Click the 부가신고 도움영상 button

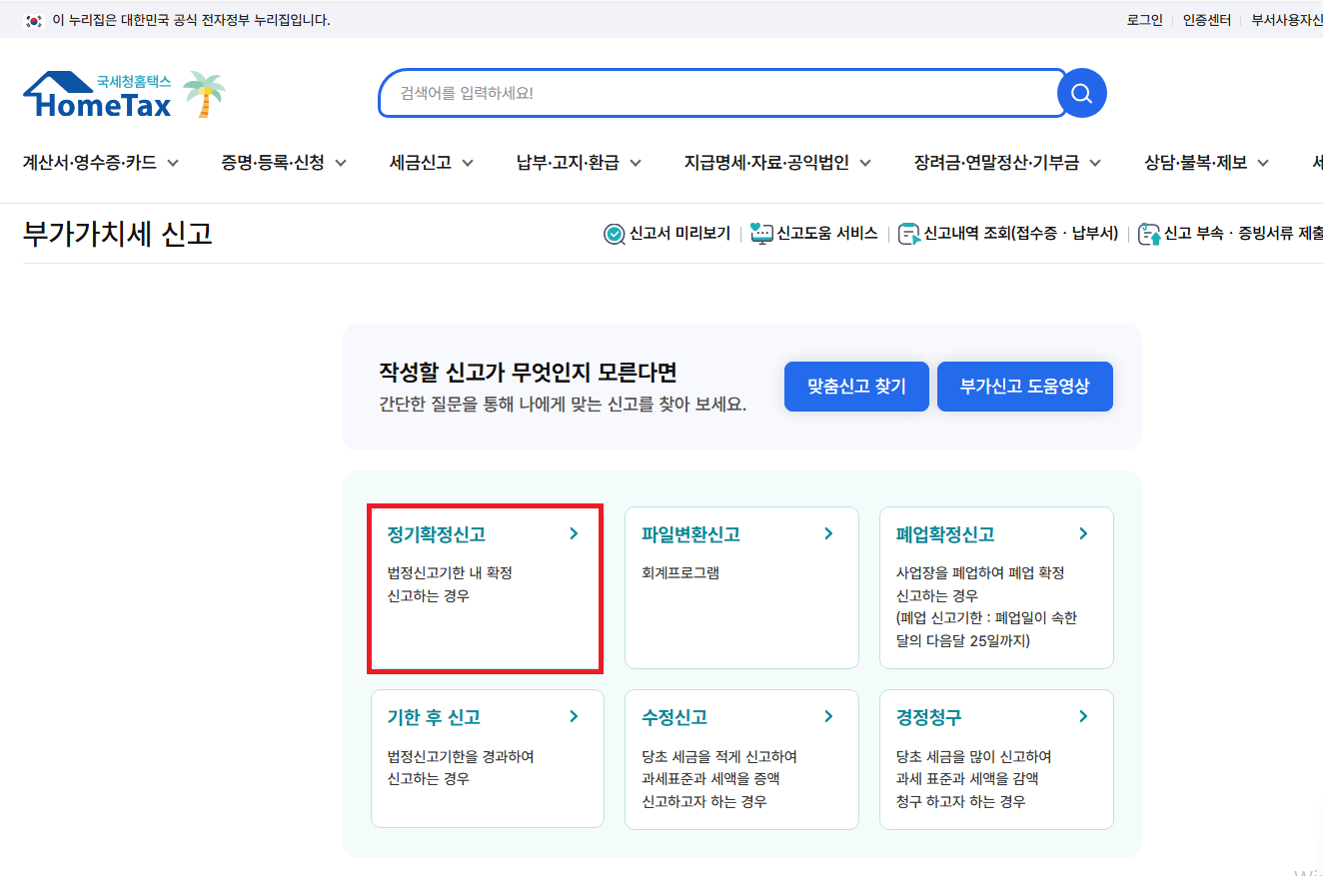tap(1024, 387)
